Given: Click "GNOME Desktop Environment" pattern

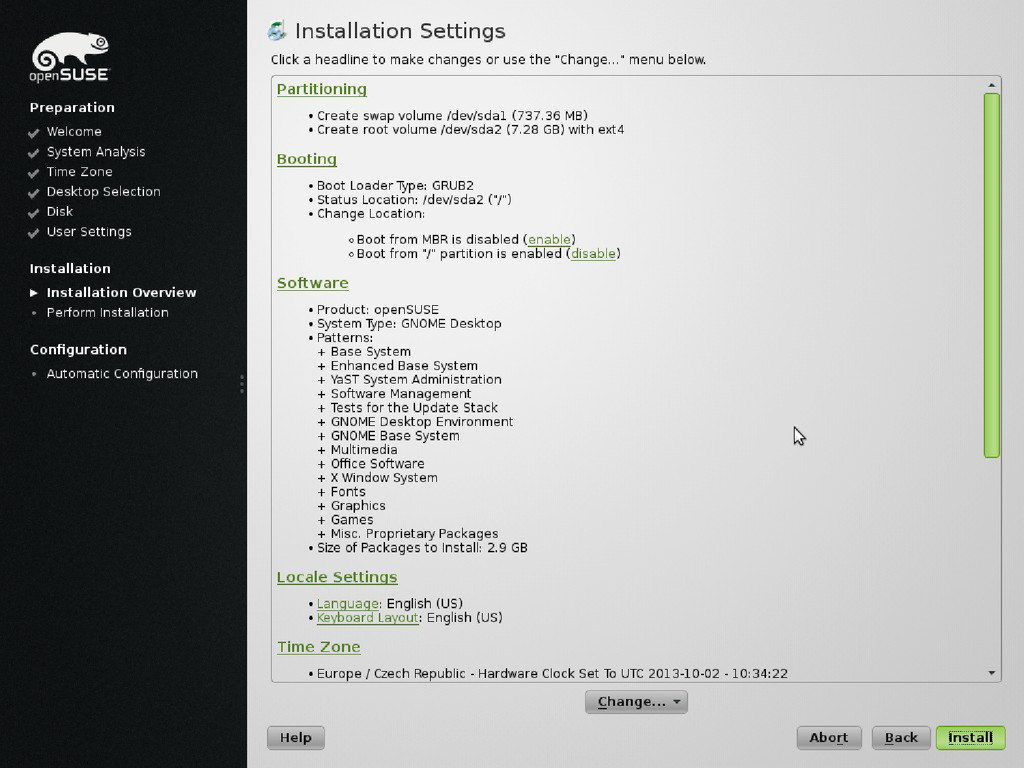Looking at the screenshot, I should coord(422,422).
